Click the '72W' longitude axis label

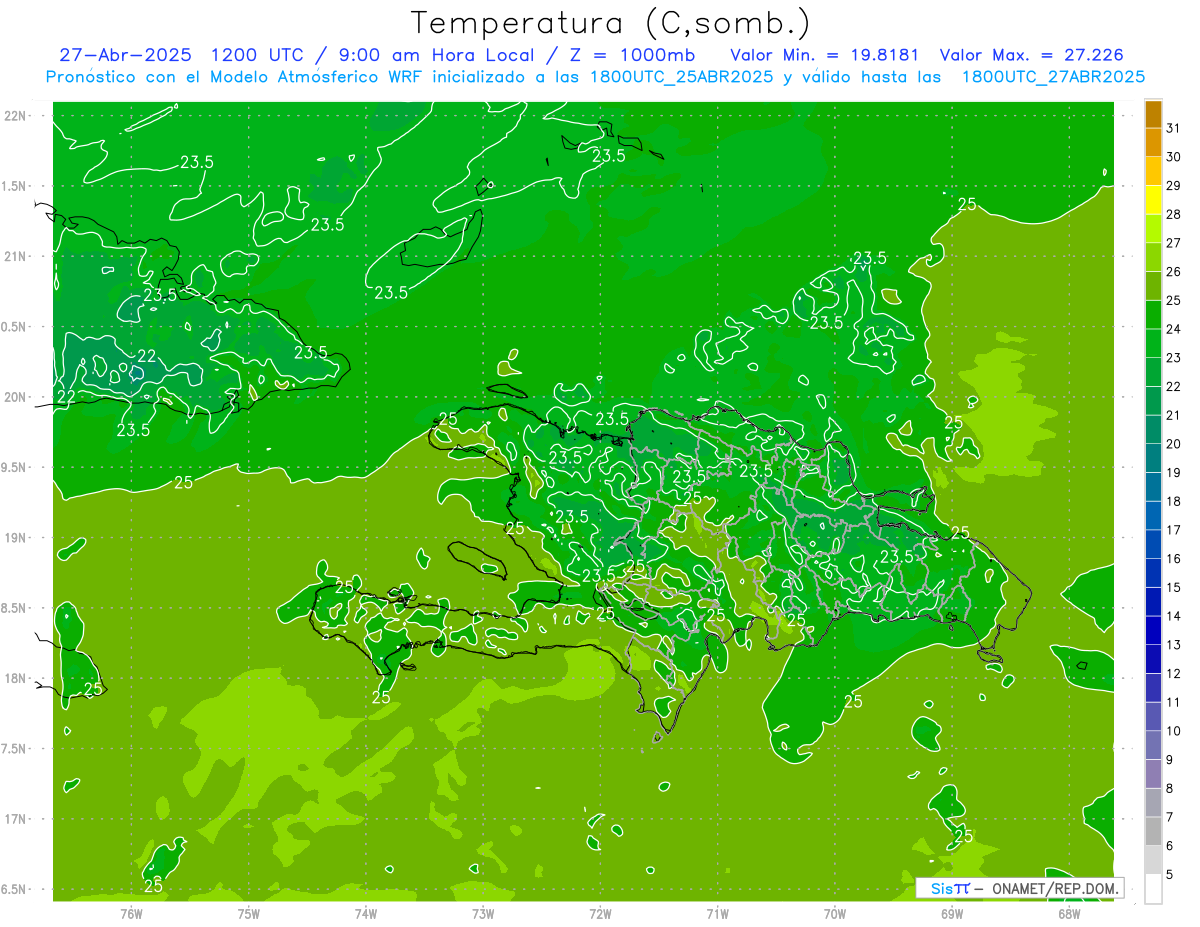coord(600,913)
